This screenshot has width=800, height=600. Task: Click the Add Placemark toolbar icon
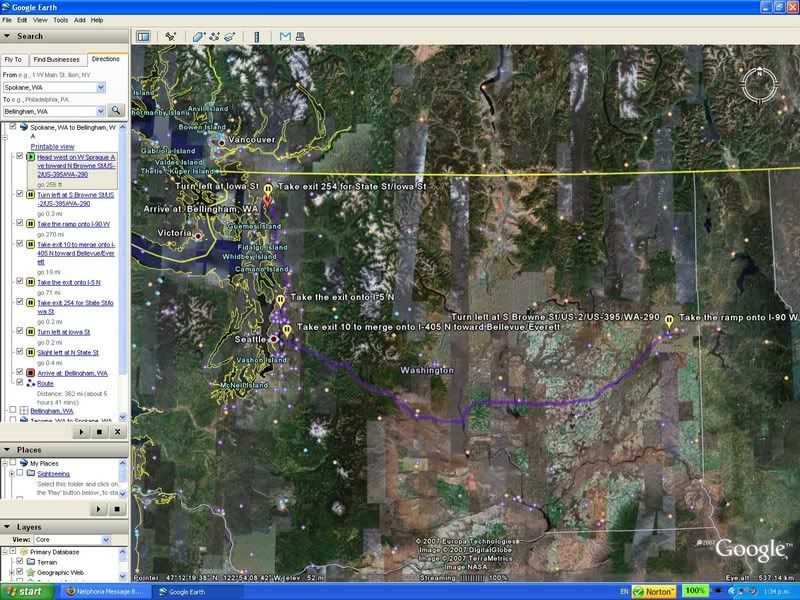171,37
